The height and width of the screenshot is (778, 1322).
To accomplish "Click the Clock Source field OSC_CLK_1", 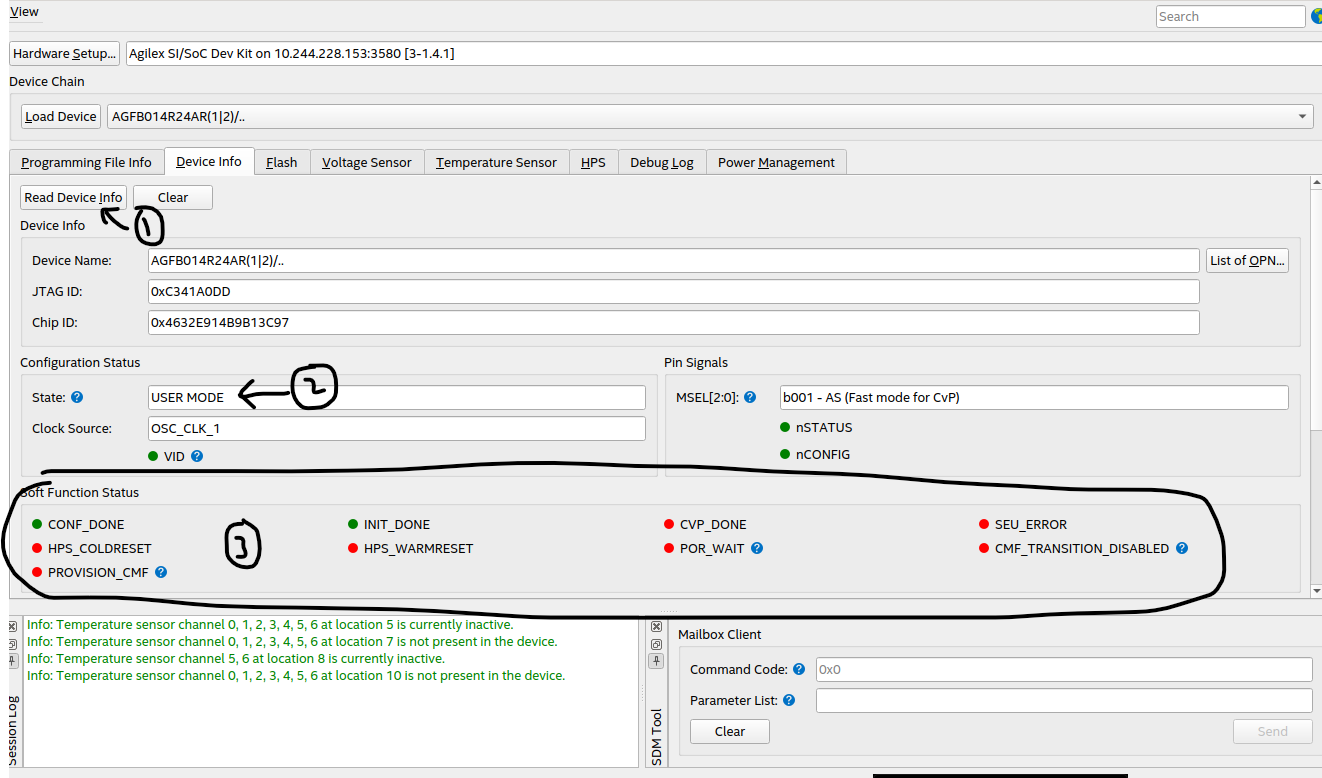I will [397, 428].
